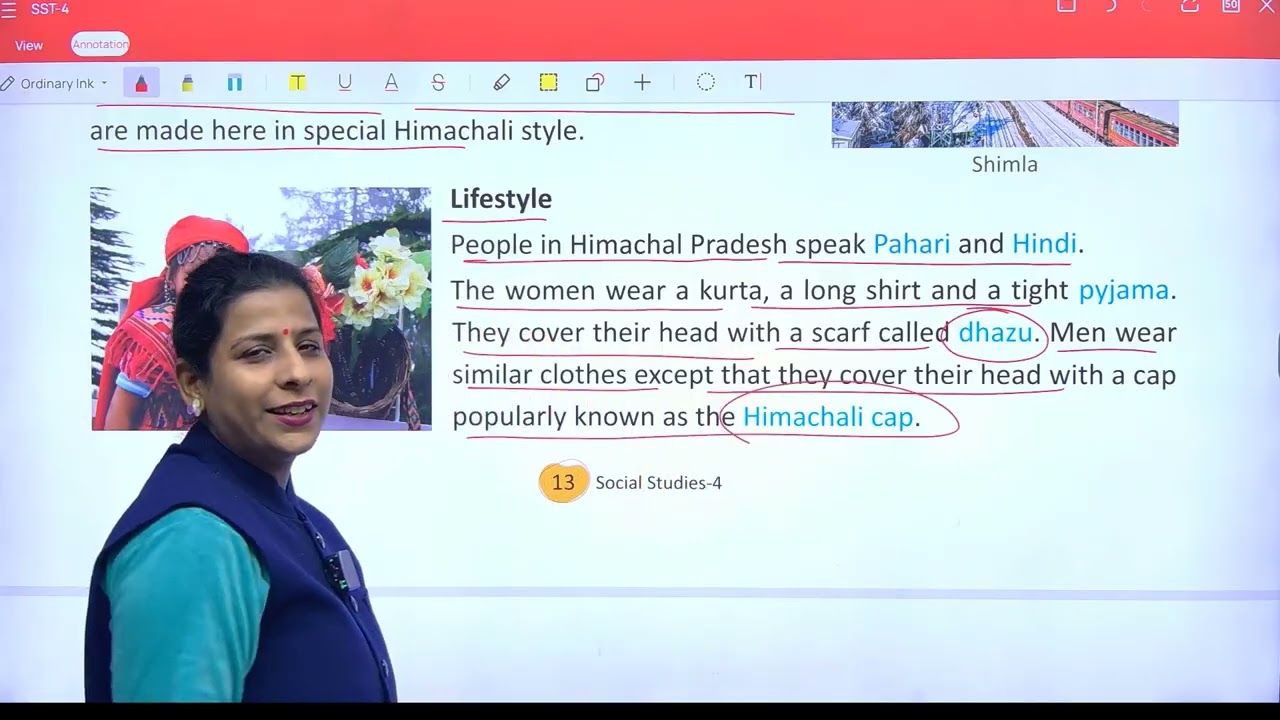Select the lasso selection tool
This screenshot has height=720, width=1280.
(x=706, y=83)
